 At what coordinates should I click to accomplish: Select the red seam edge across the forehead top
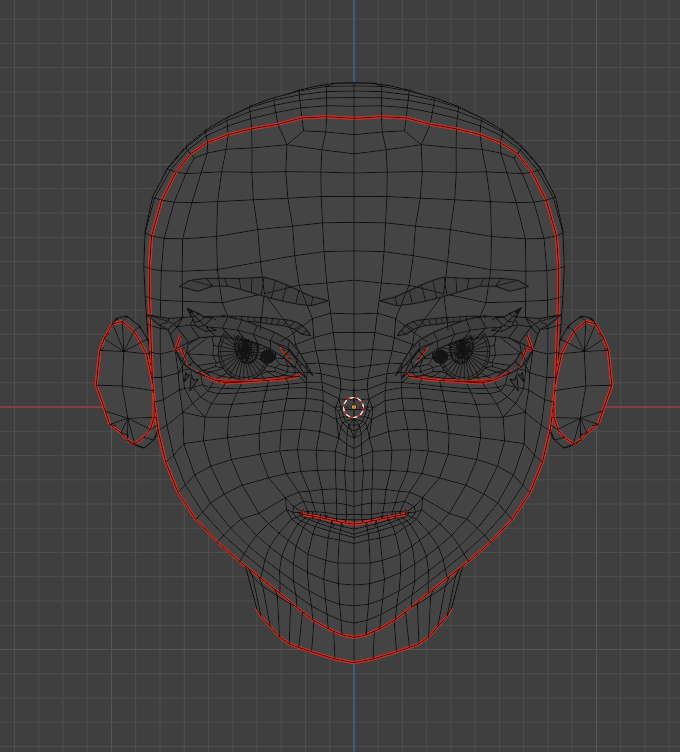point(354,118)
